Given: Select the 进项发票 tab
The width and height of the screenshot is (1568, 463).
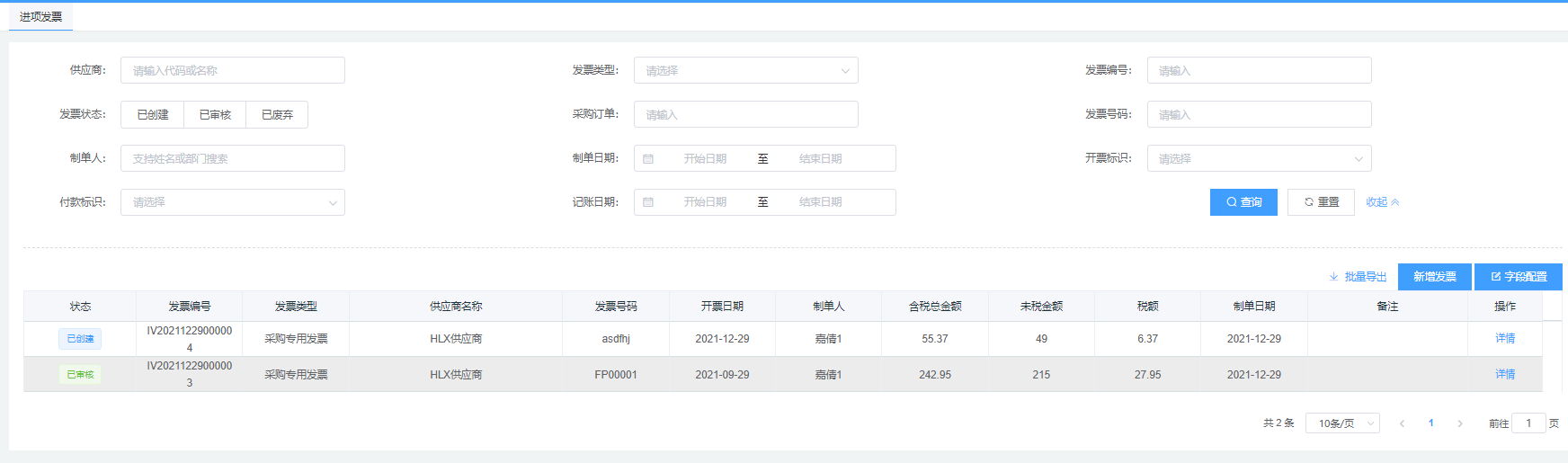Looking at the screenshot, I should [41, 17].
